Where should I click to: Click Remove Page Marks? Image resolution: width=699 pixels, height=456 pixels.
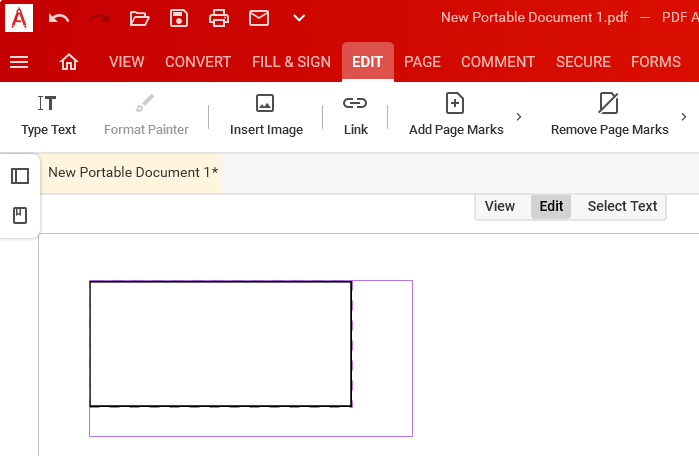pyautogui.click(x=609, y=115)
